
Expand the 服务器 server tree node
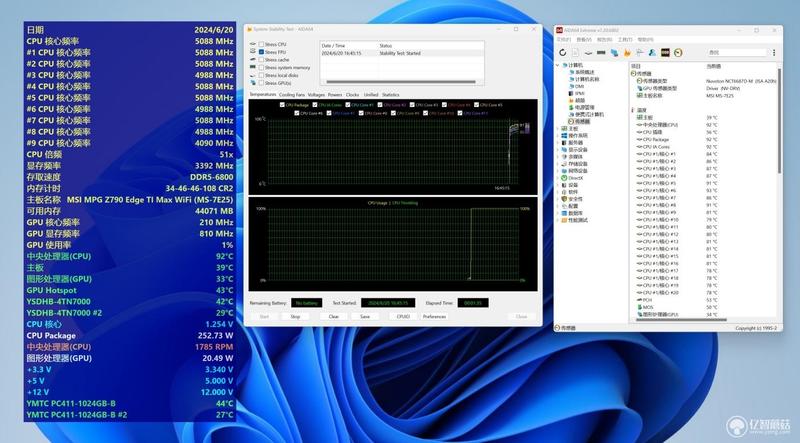tap(557, 143)
